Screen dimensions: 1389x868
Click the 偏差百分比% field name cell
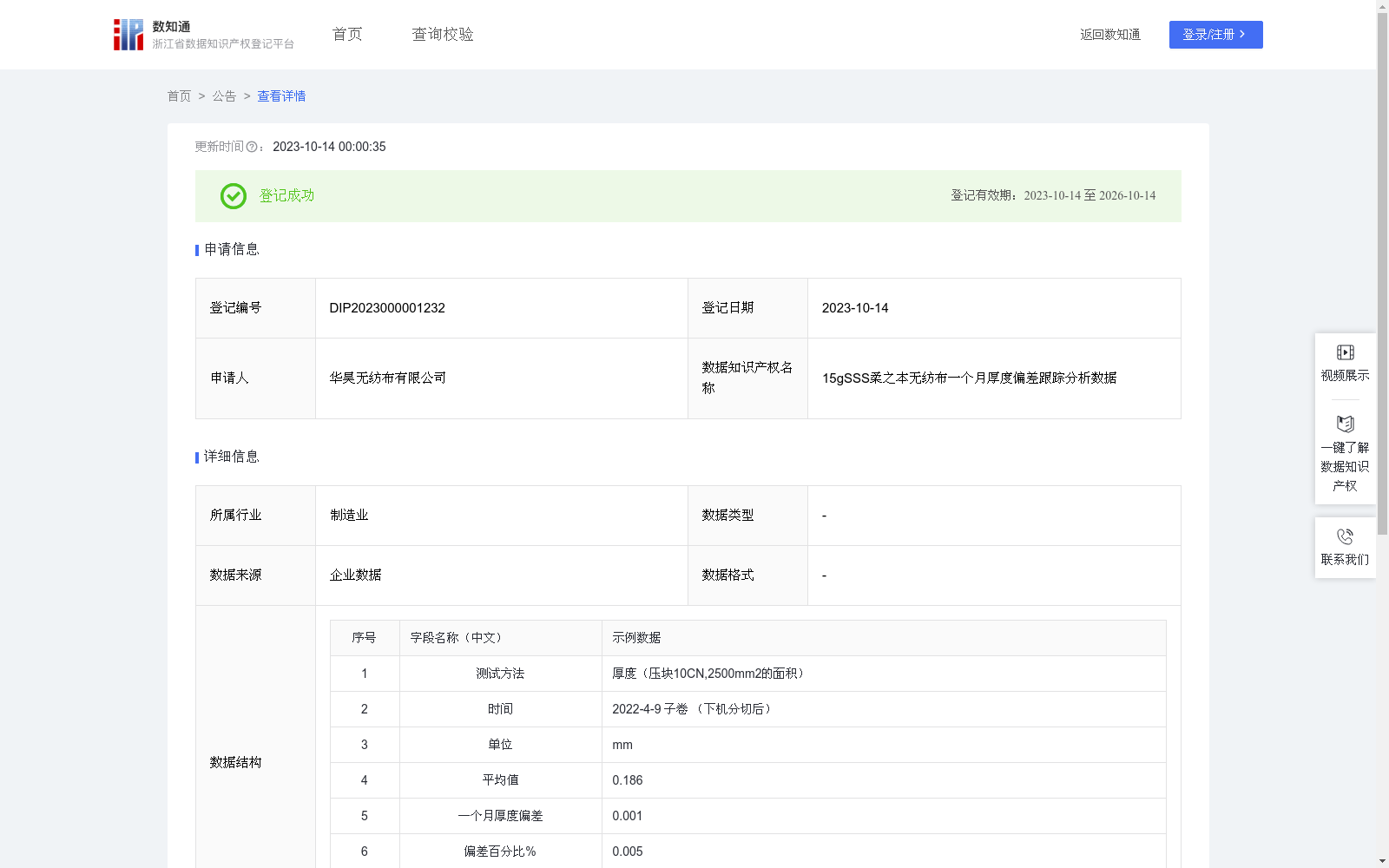pos(501,852)
